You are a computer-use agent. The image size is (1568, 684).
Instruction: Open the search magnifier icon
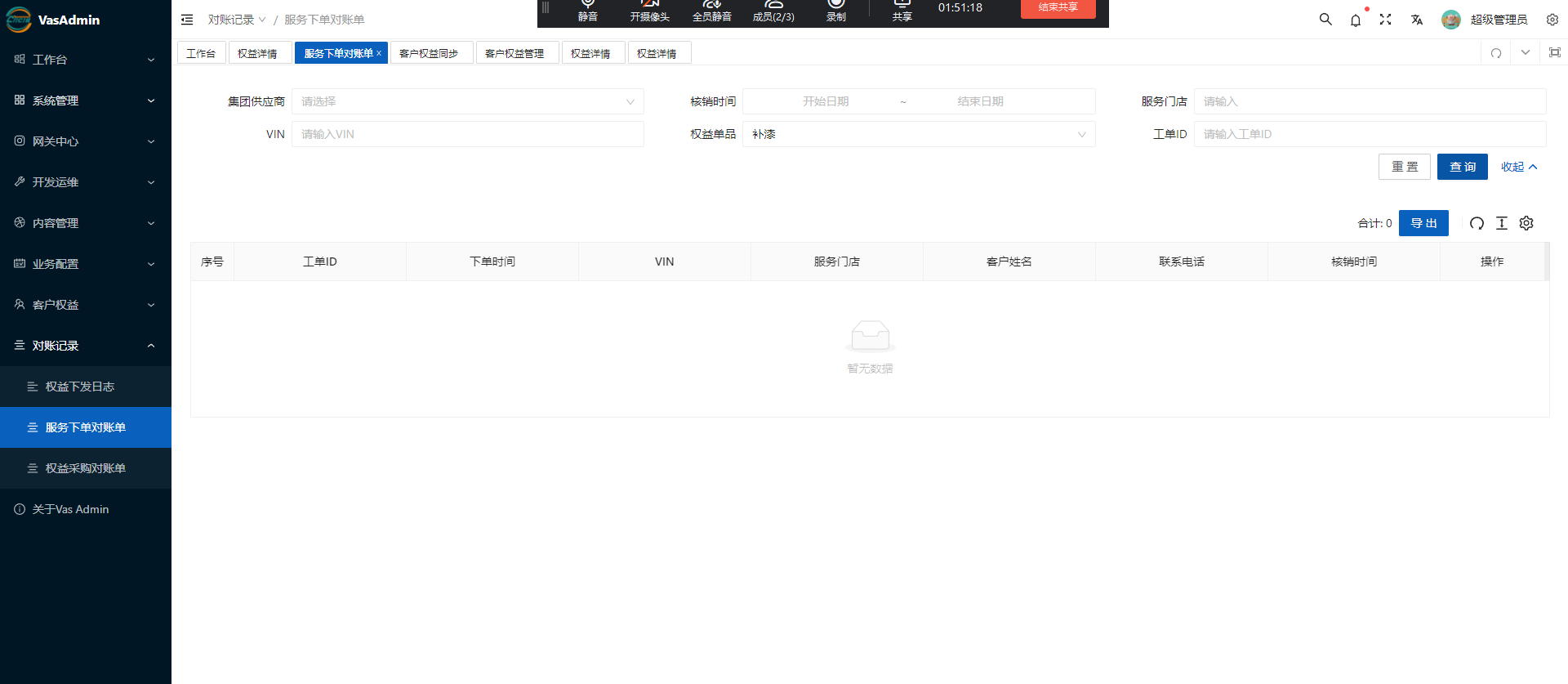coord(1325,20)
